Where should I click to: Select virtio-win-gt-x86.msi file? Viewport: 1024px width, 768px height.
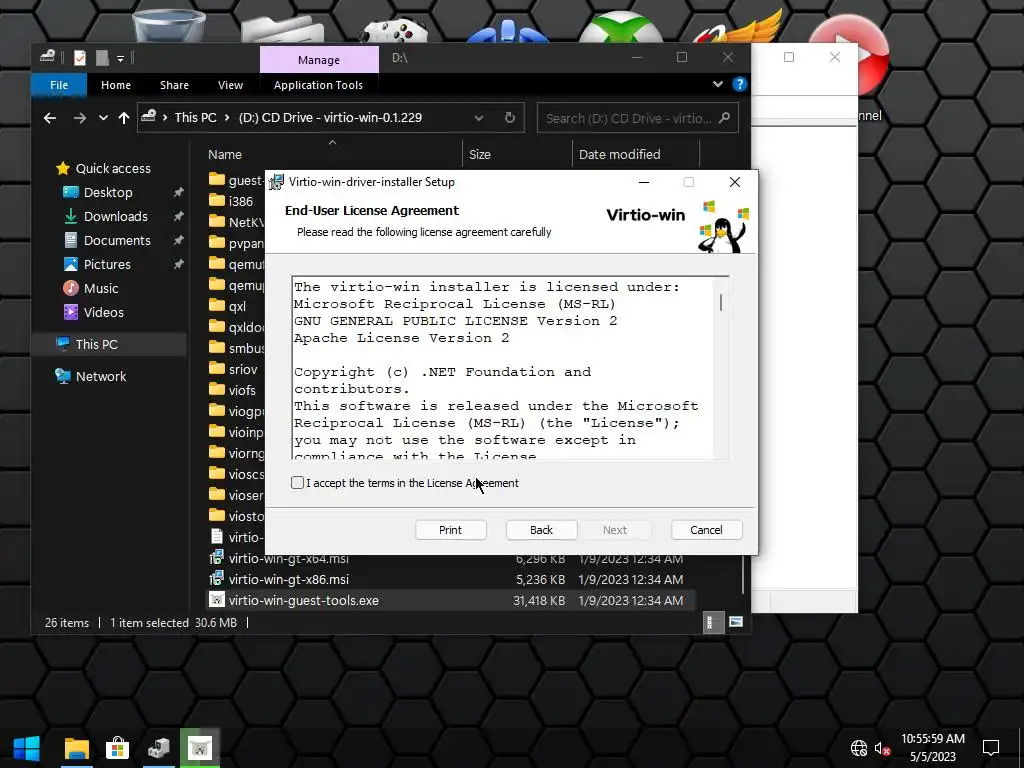pos(289,579)
